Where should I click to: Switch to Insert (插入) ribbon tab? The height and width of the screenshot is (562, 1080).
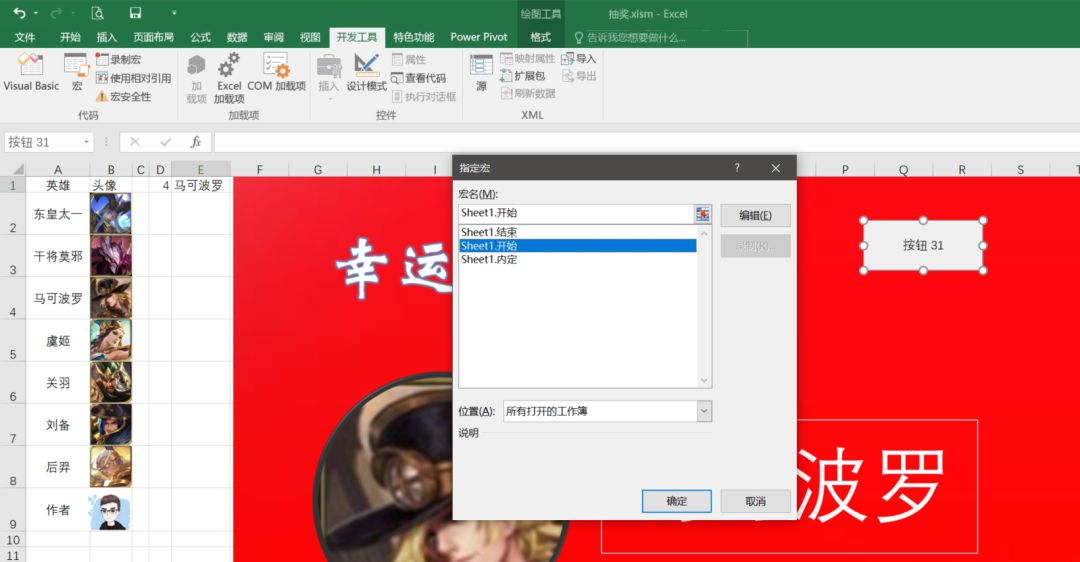[x=107, y=37]
